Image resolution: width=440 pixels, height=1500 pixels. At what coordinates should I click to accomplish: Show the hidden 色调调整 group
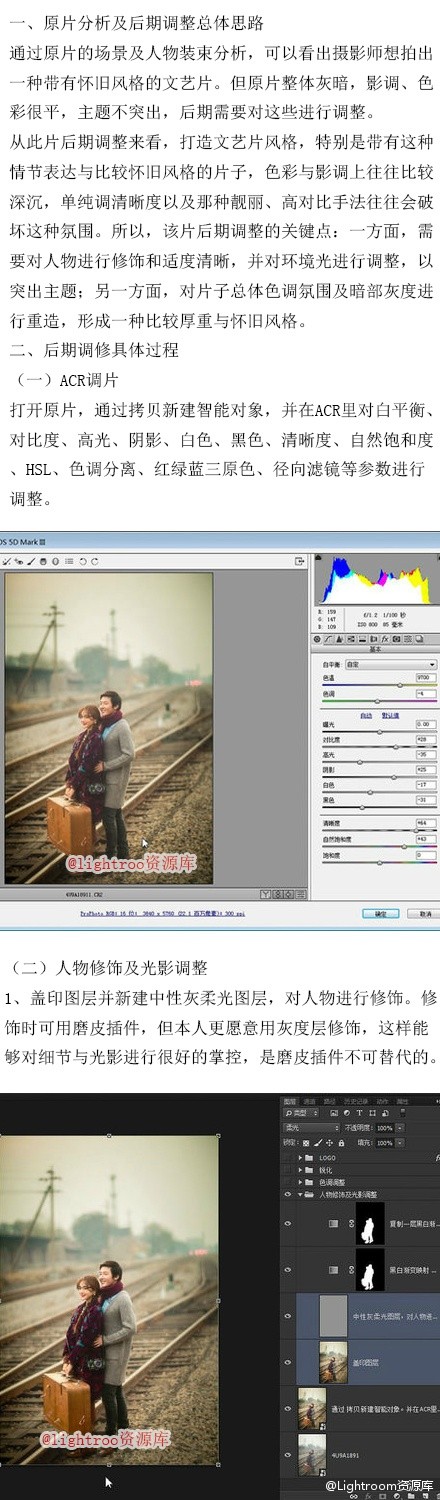(x=287, y=1182)
